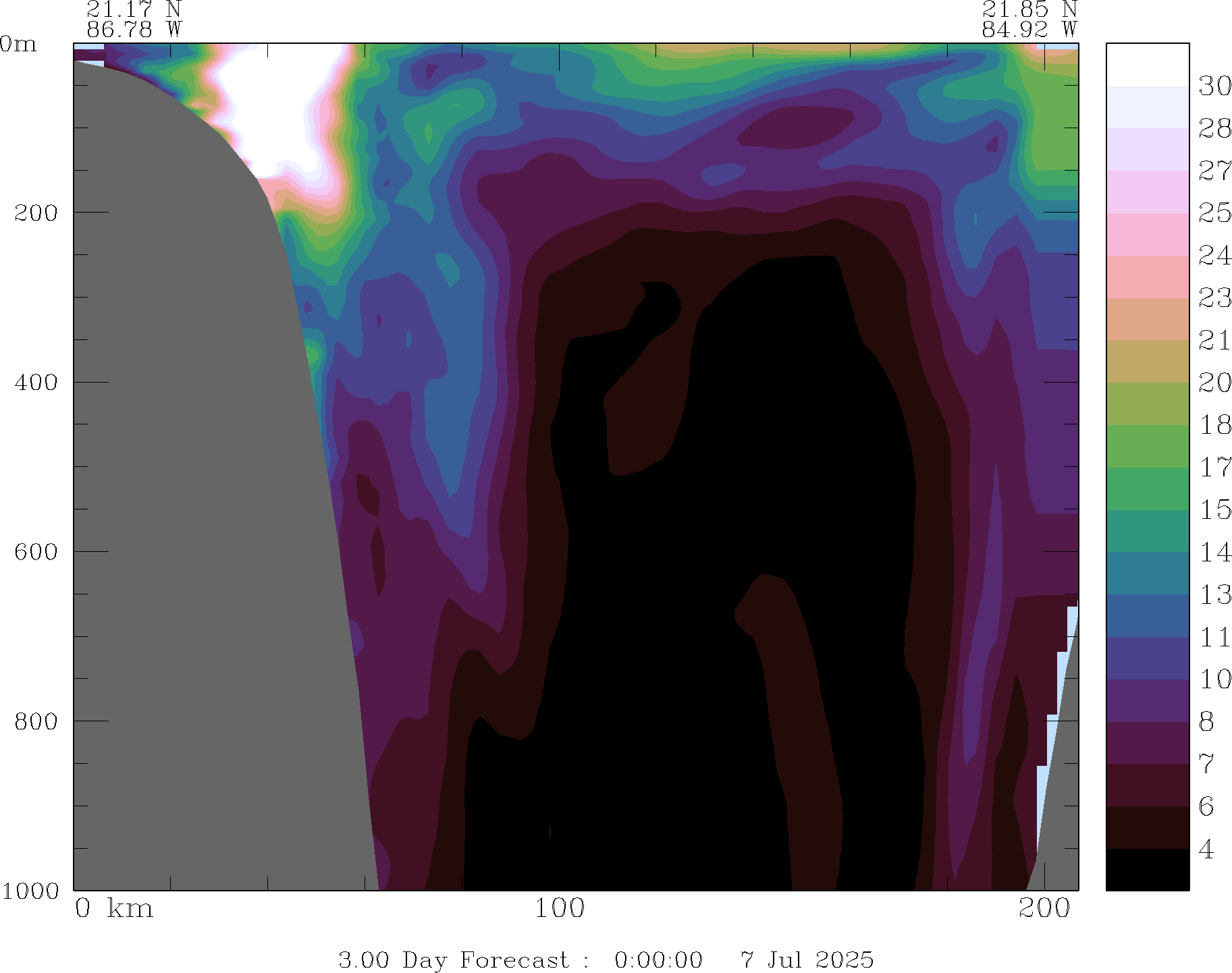Click the 0 km distance axis label

tap(113, 908)
